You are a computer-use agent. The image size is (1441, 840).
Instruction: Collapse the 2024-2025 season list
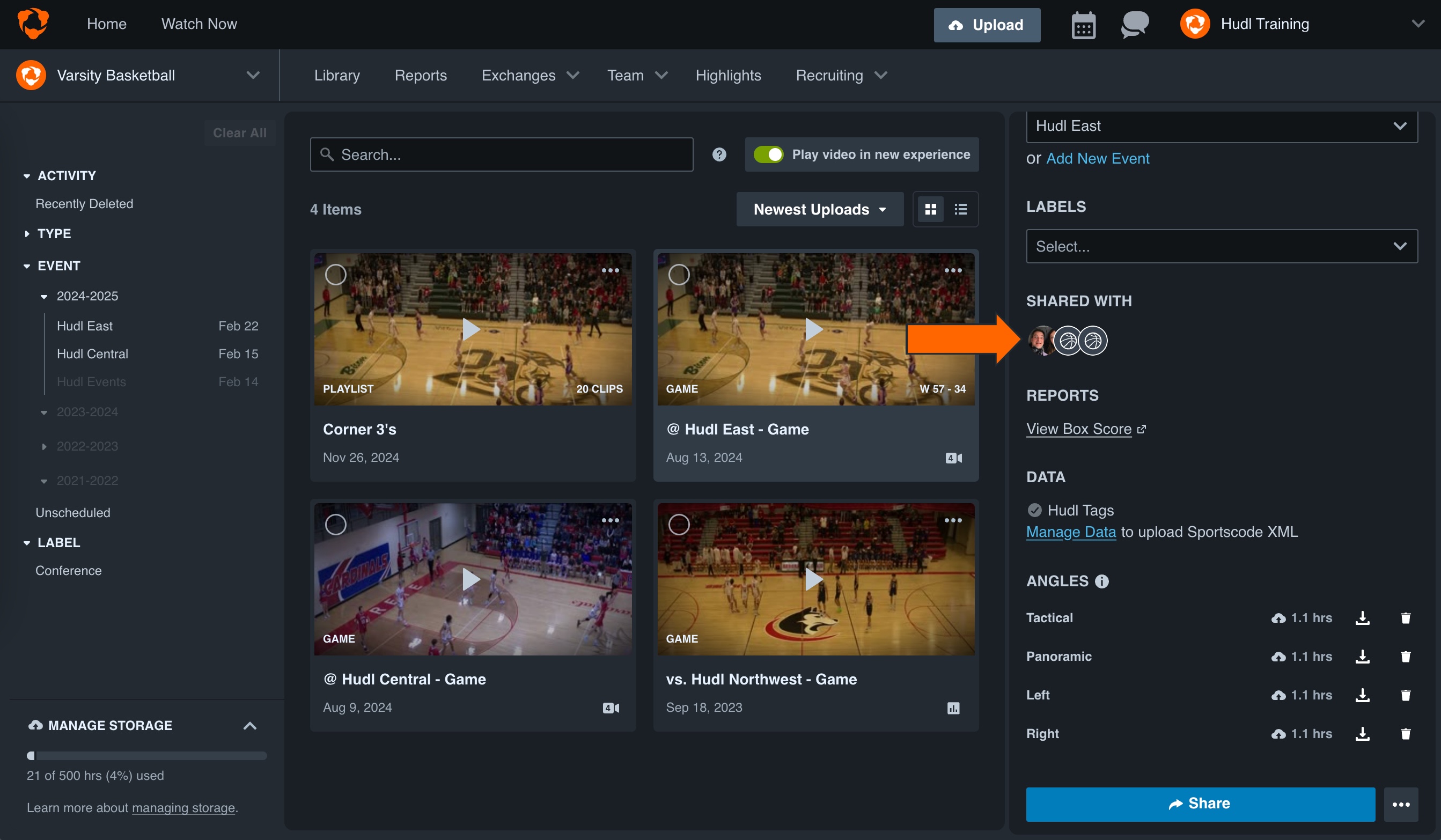click(x=45, y=296)
